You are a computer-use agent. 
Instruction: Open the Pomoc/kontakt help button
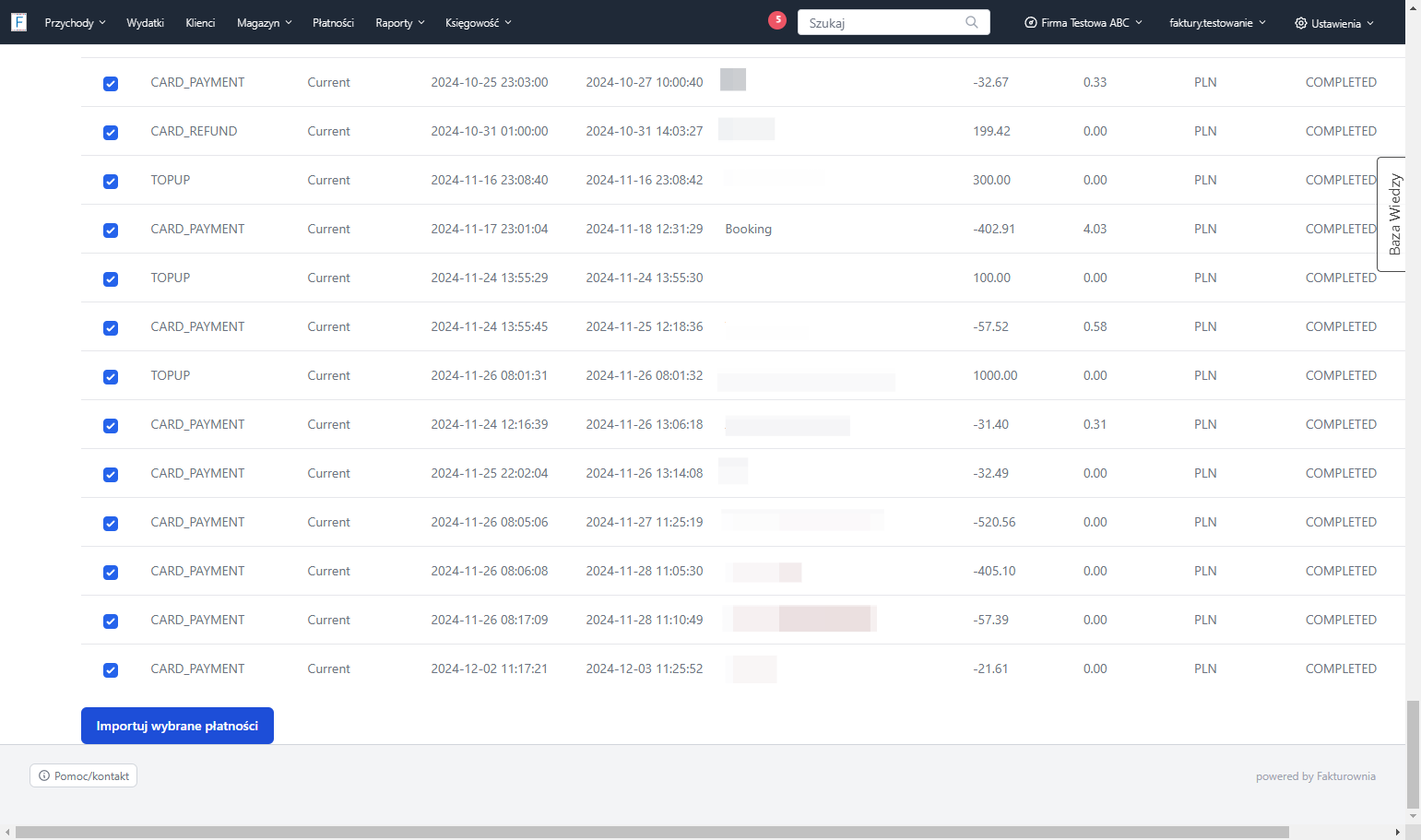[x=84, y=775]
